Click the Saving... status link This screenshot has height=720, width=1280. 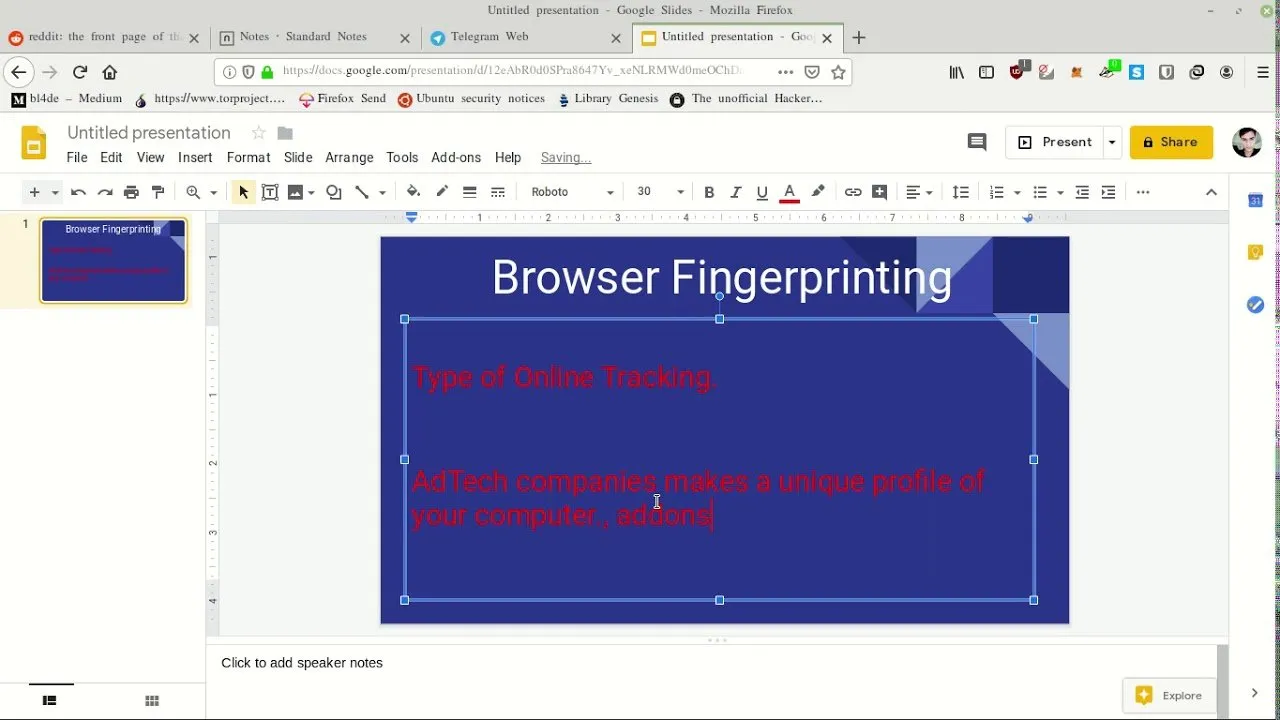pos(566,157)
